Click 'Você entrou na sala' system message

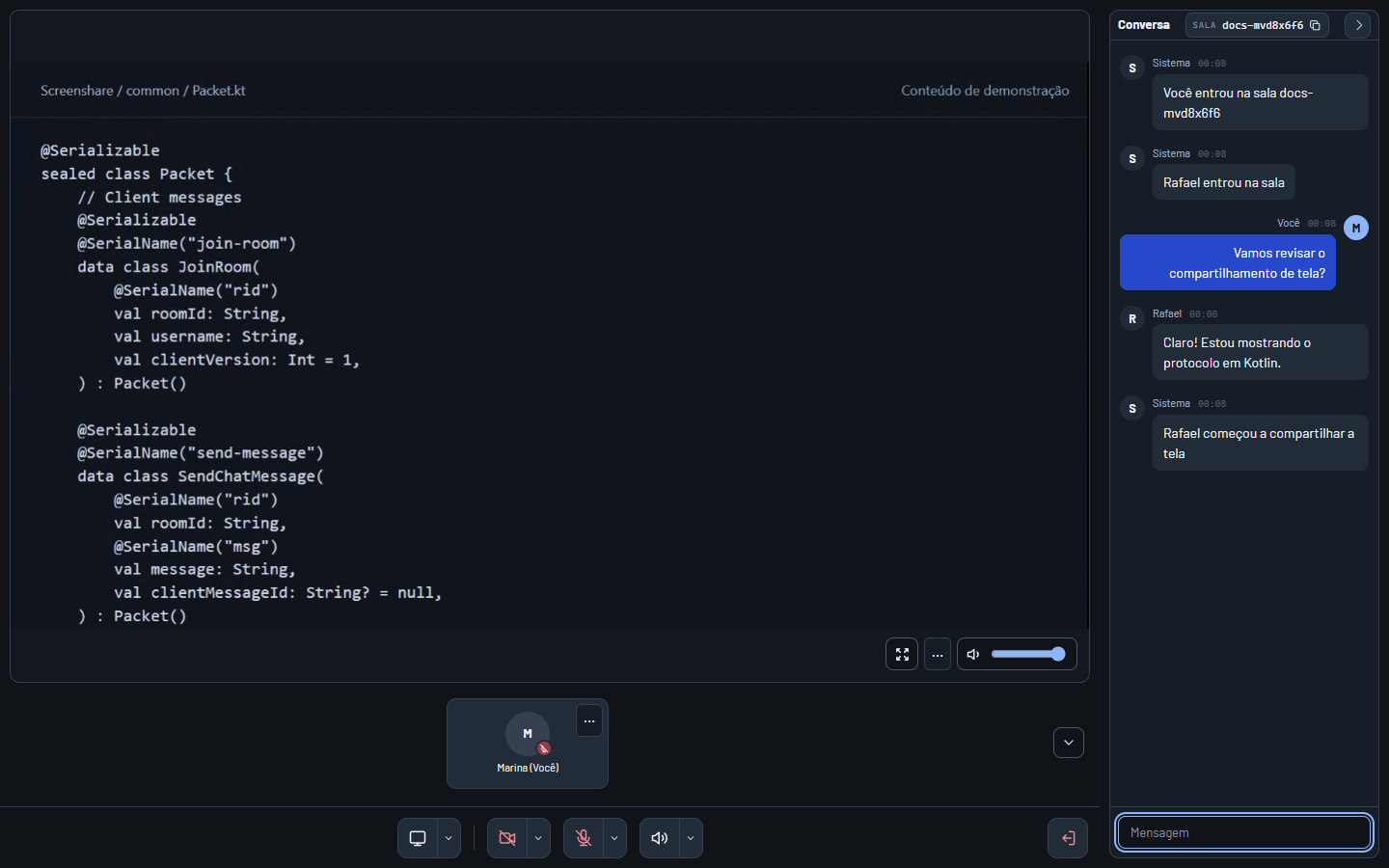click(1261, 102)
